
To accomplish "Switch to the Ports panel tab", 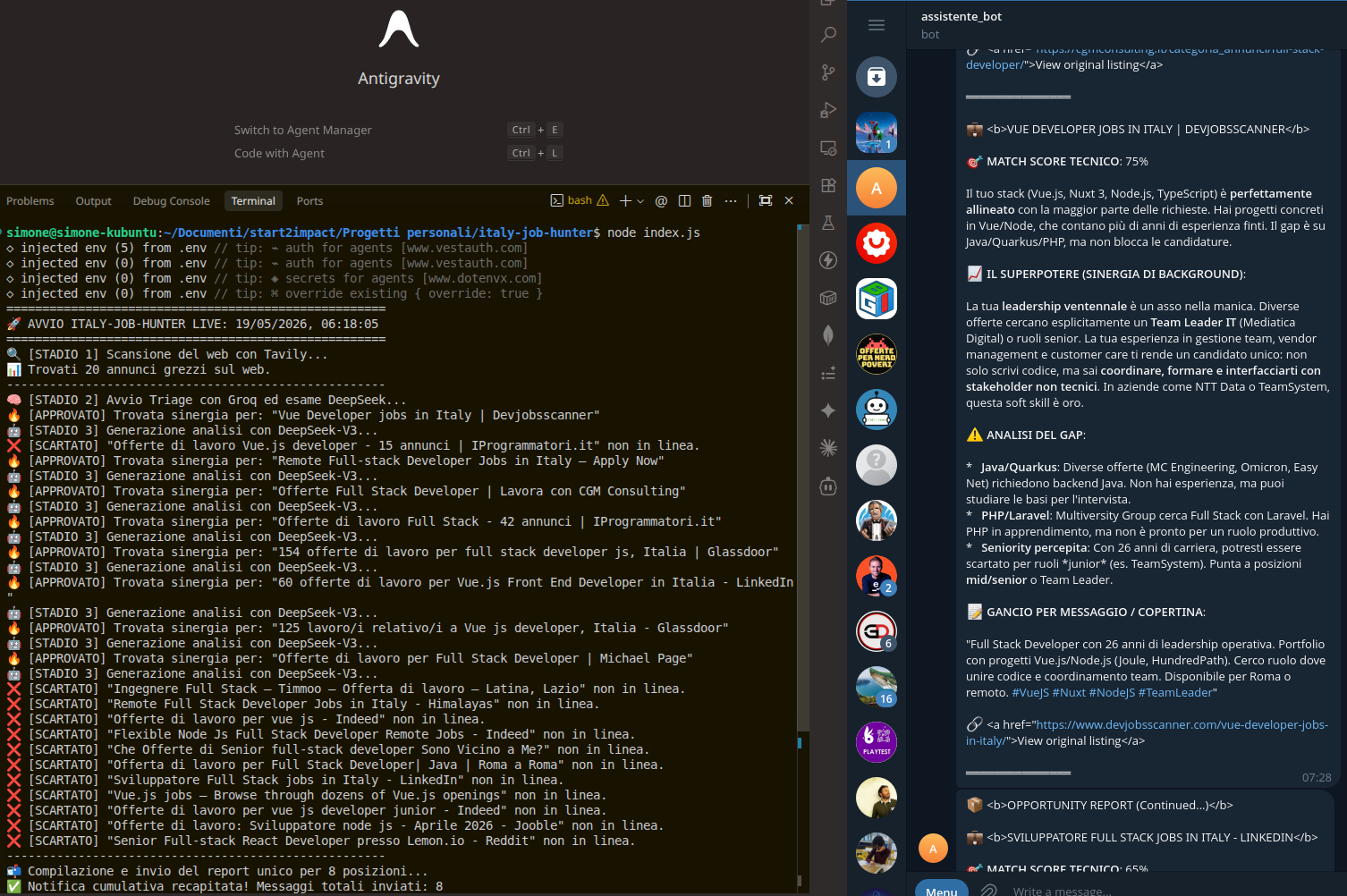I will (x=309, y=201).
